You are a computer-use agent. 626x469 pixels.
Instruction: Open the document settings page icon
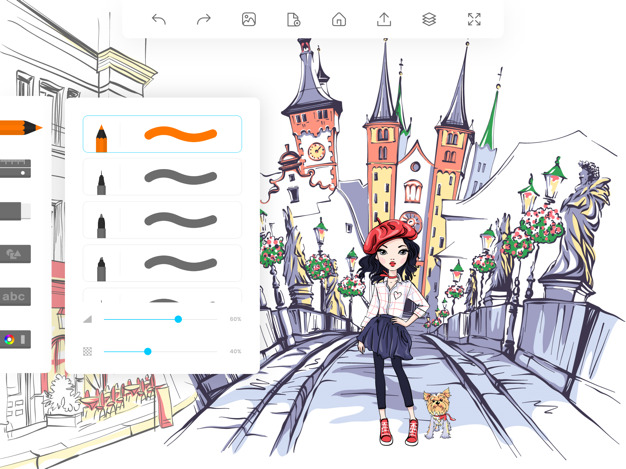(x=294, y=20)
